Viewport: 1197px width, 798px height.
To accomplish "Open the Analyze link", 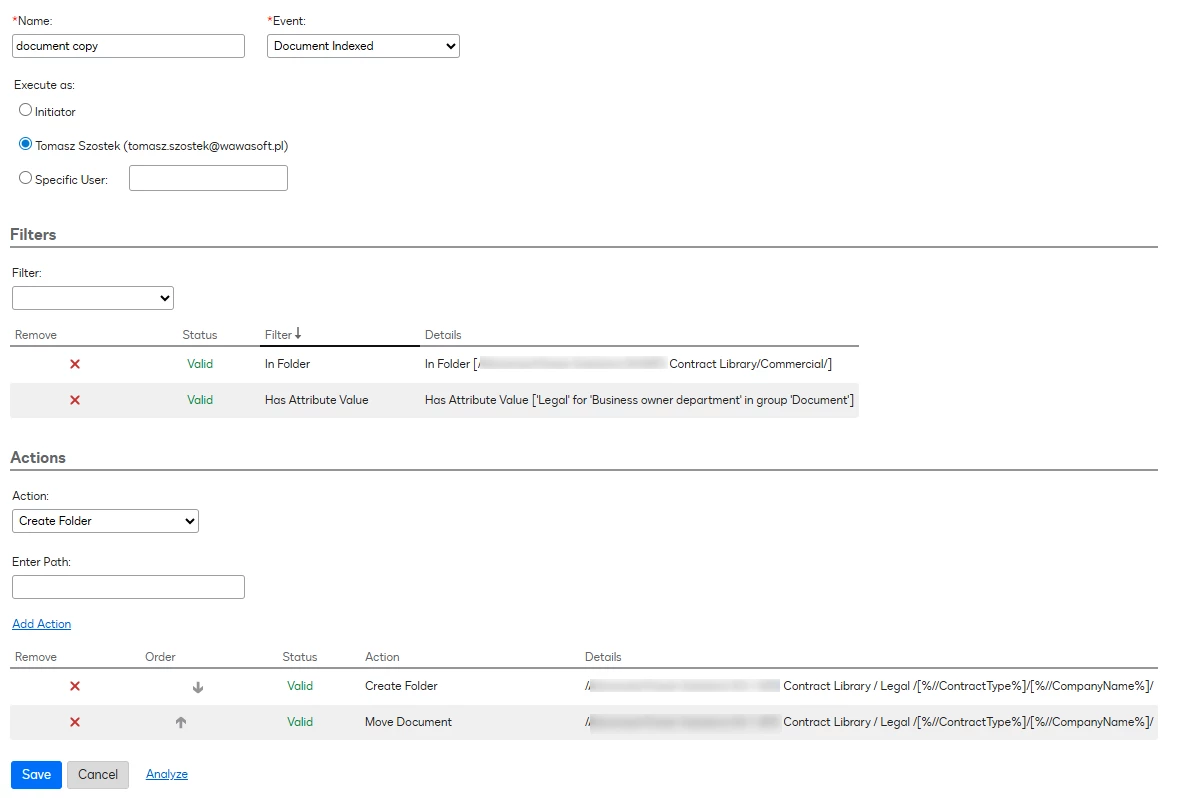I will (166, 774).
